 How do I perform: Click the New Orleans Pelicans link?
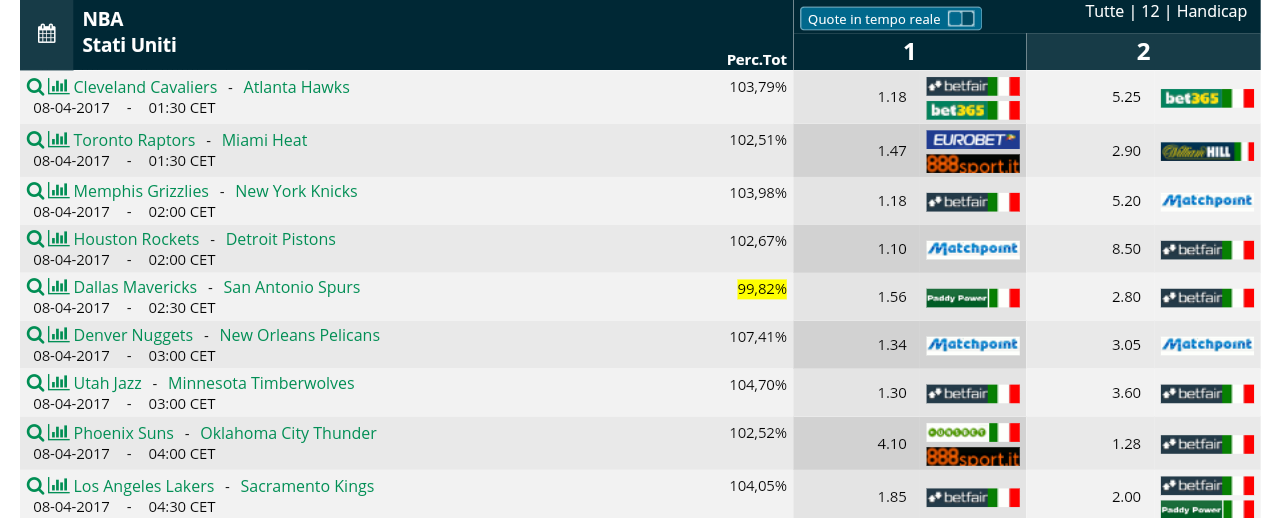coord(300,335)
